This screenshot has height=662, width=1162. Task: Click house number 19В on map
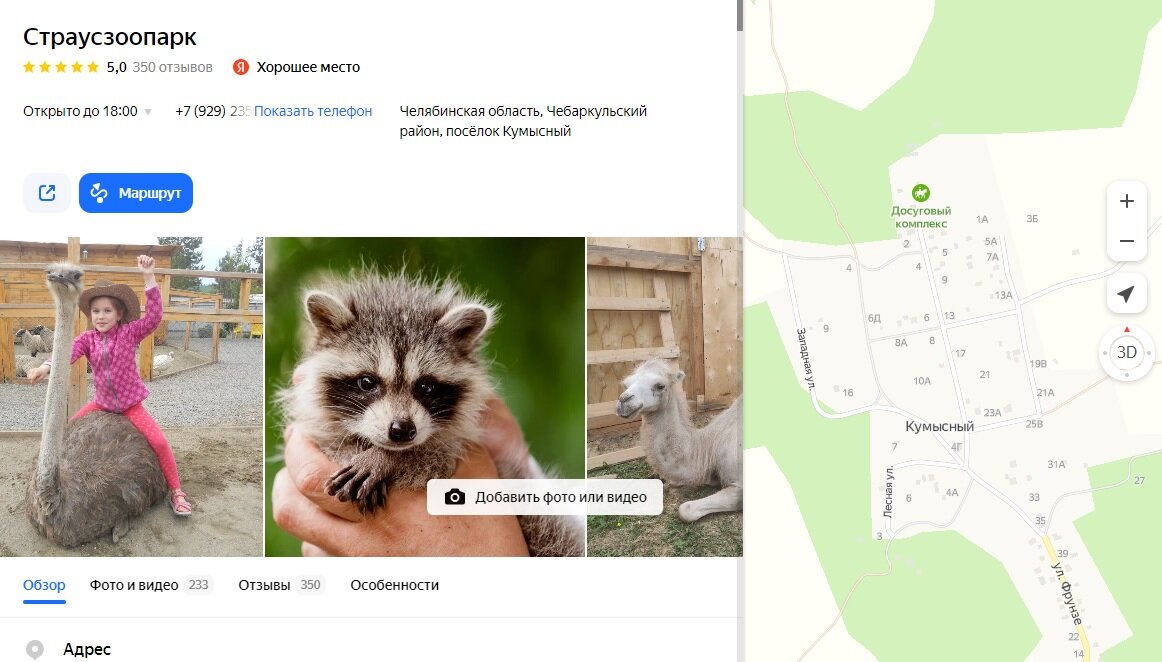(1038, 364)
